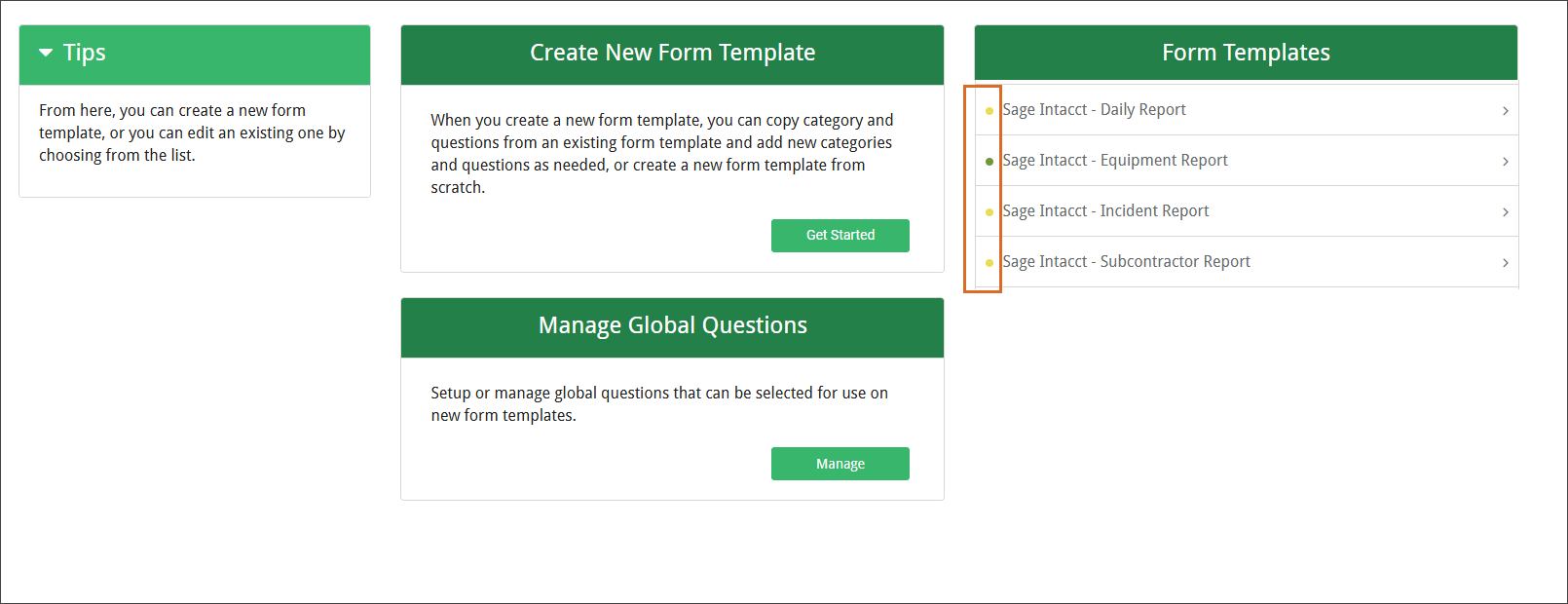The height and width of the screenshot is (604, 1568).
Task: Click chevron arrow on Daily Report row
Action: (1506, 111)
